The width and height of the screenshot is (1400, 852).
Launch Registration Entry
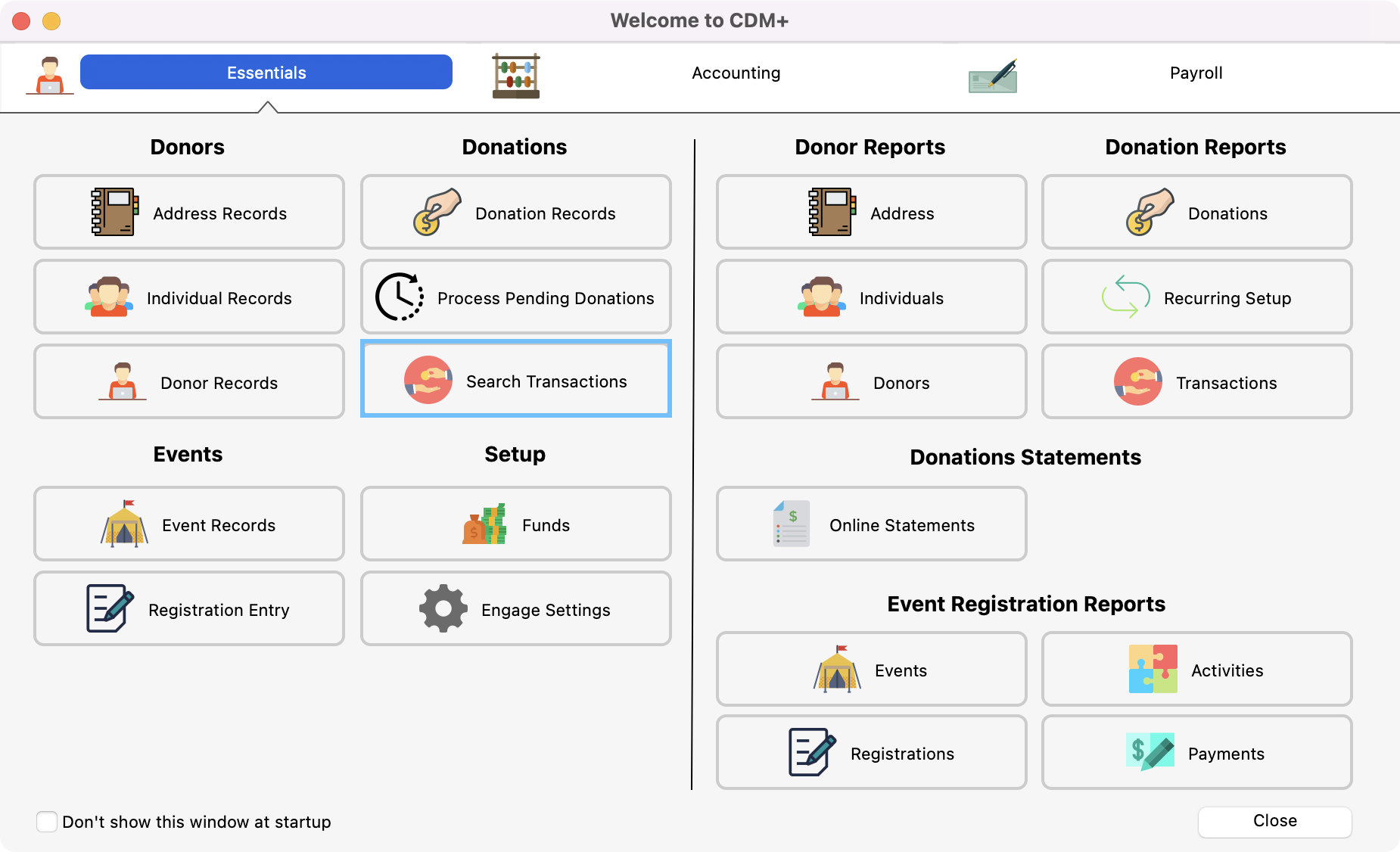pos(189,609)
